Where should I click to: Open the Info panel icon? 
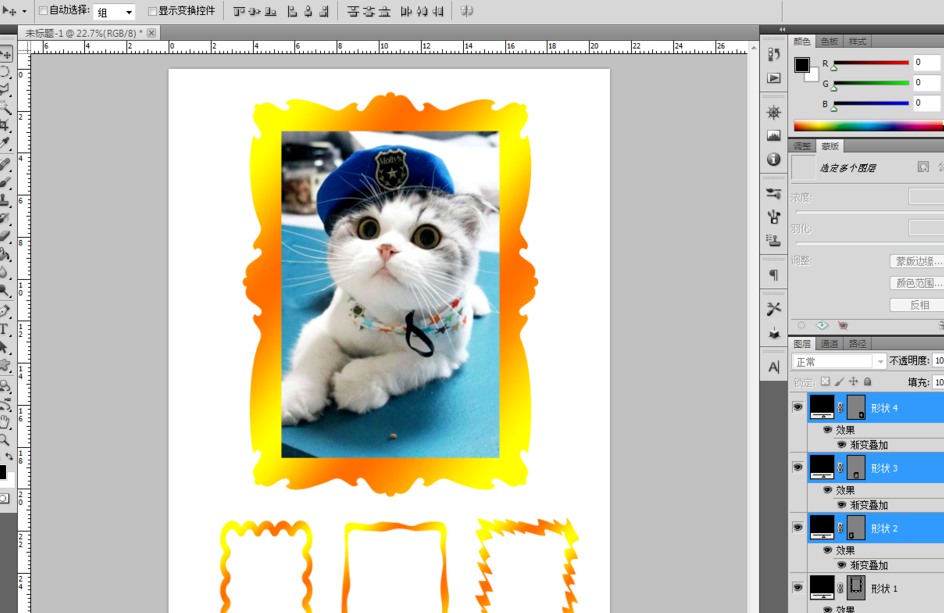pyautogui.click(x=774, y=159)
